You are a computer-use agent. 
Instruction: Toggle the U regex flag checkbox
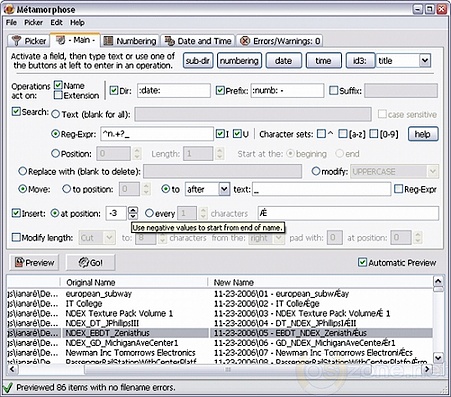point(237,134)
